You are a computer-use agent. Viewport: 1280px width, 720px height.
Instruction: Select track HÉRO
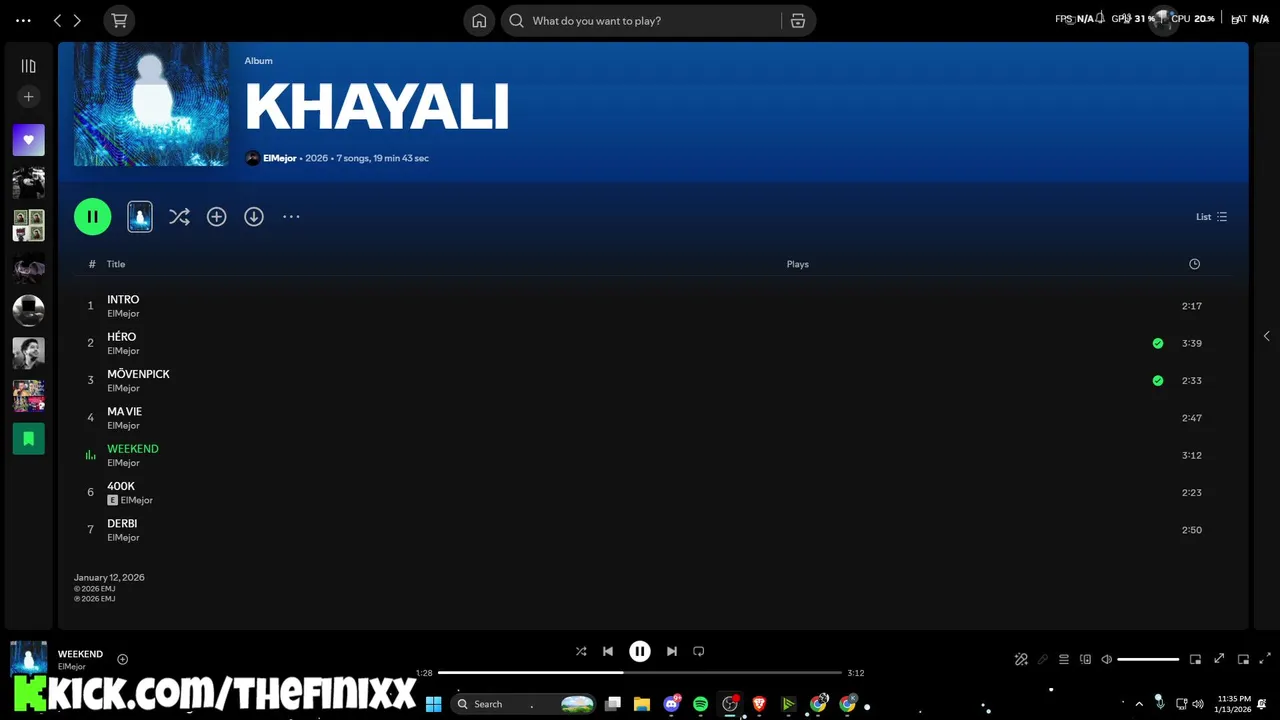tap(653, 343)
